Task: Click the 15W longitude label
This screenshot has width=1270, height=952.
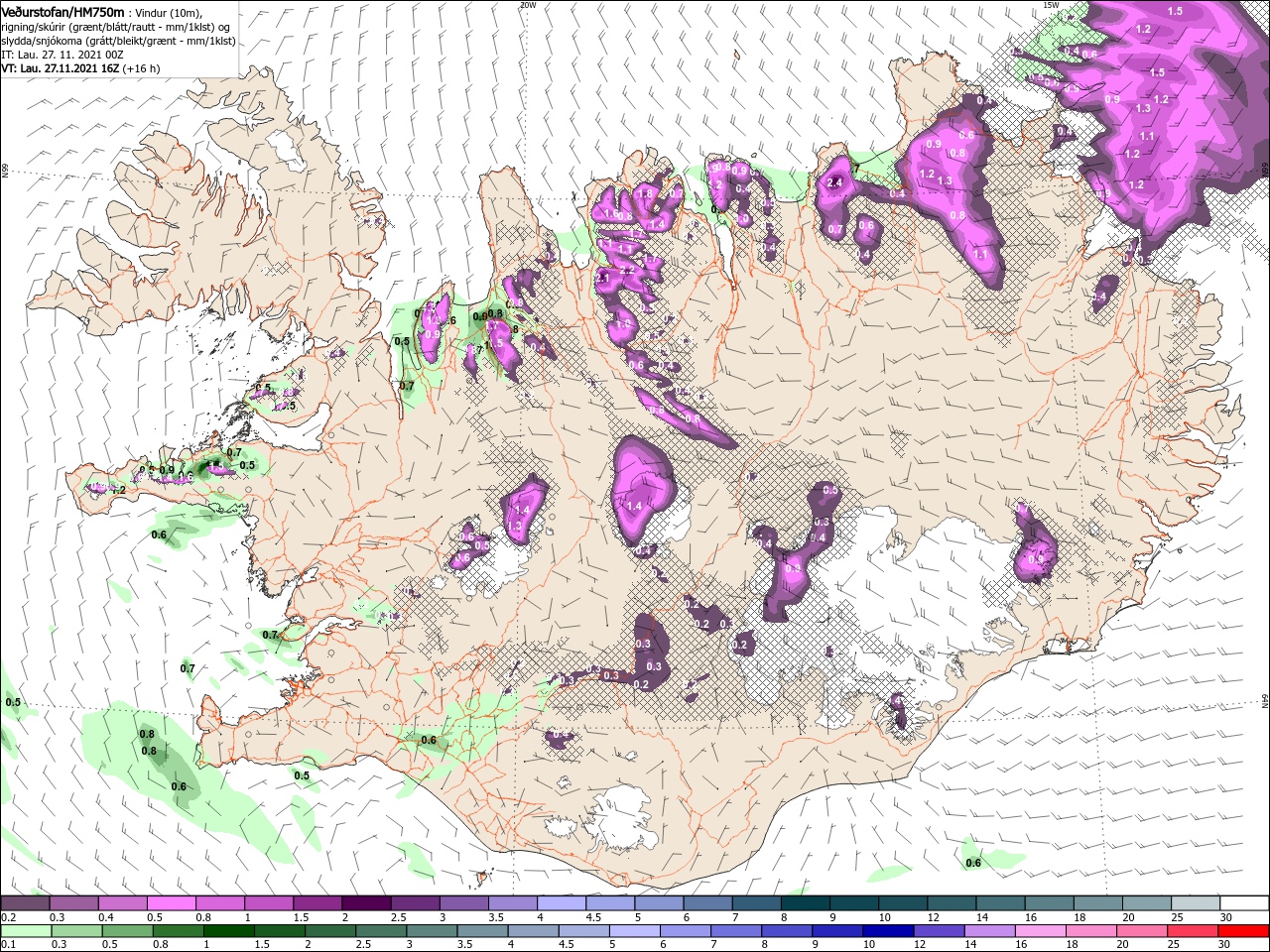Action: tap(1052, 5)
